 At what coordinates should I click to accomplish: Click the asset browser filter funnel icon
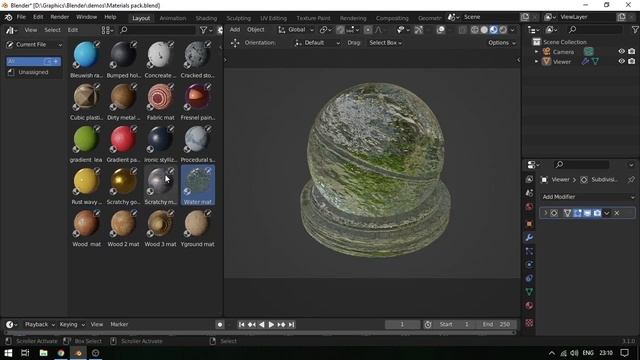[203, 30]
